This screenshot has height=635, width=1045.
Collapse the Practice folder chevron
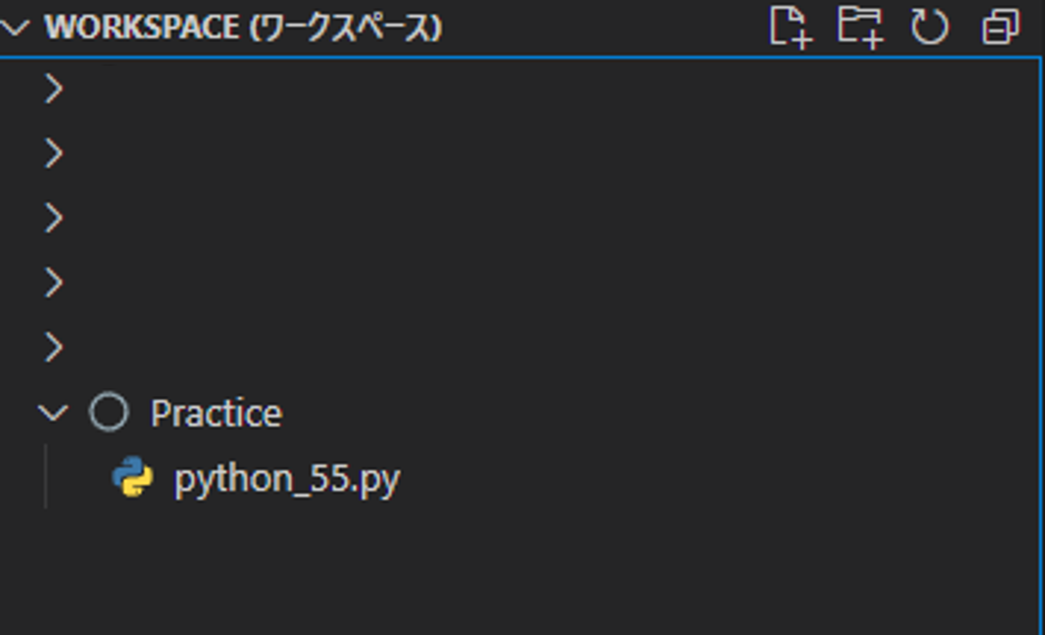tap(53, 413)
